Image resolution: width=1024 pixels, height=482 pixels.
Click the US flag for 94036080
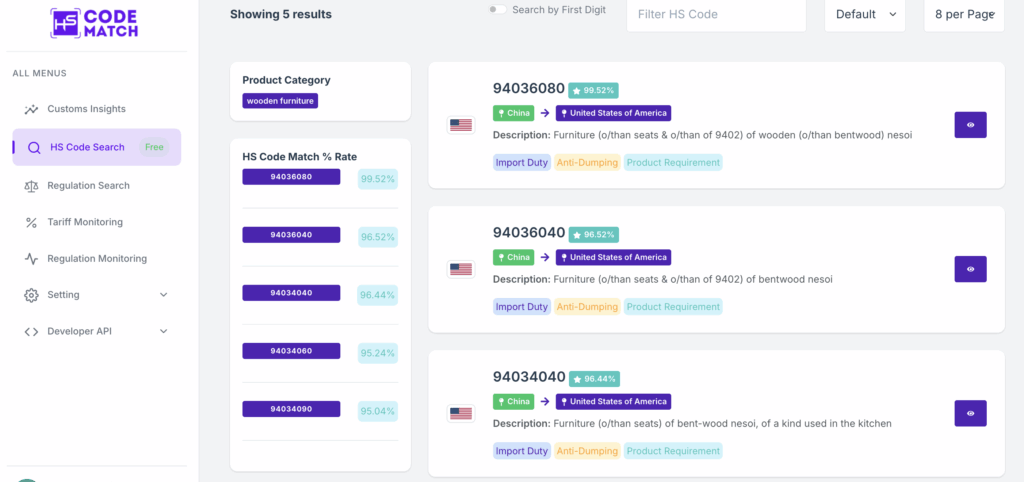point(460,125)
